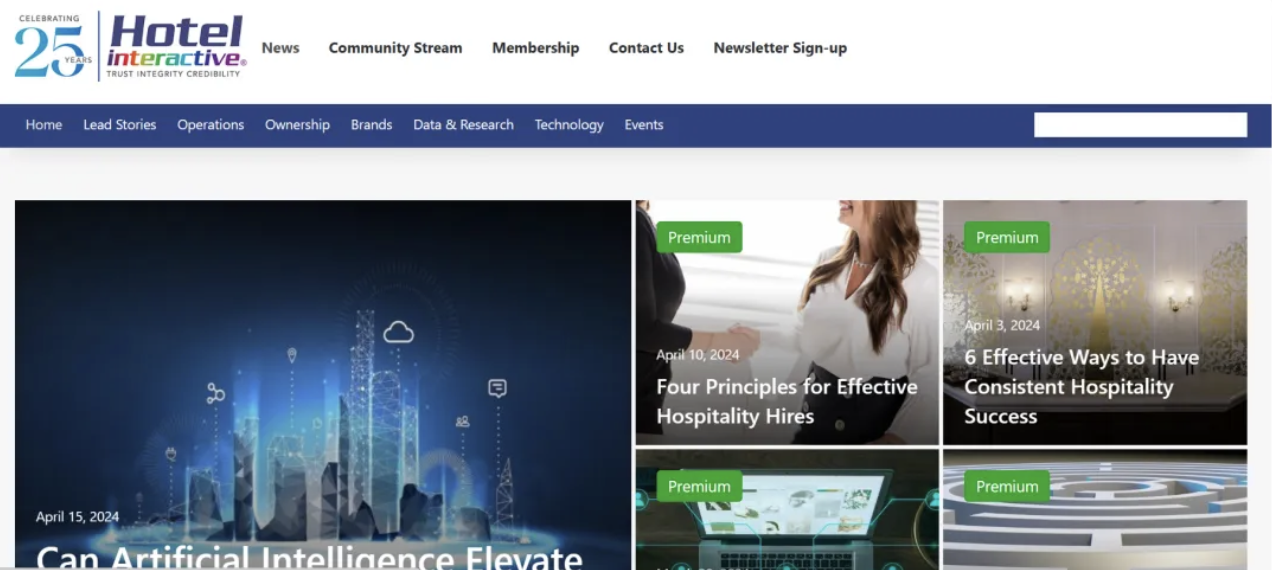The image size is (1272, 570).
Task: Open the Ownership section
Action: 297,125
